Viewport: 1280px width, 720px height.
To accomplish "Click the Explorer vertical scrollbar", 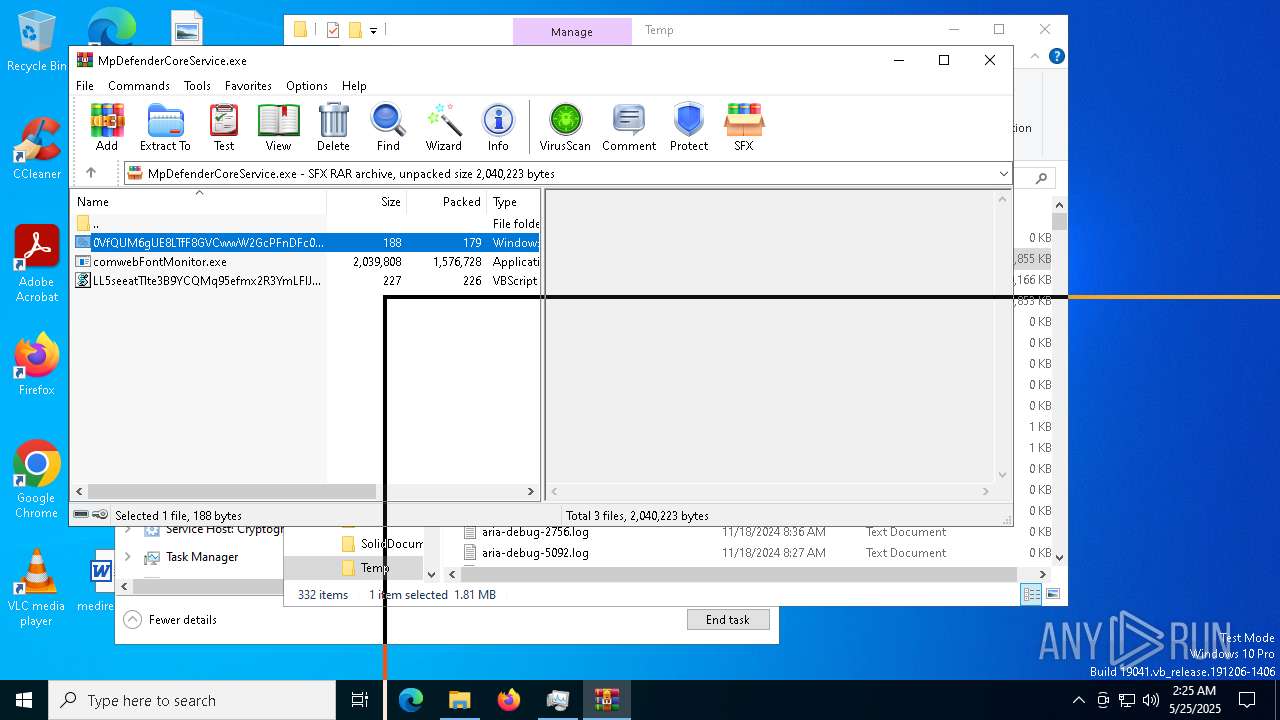I will click(1060, 221).
